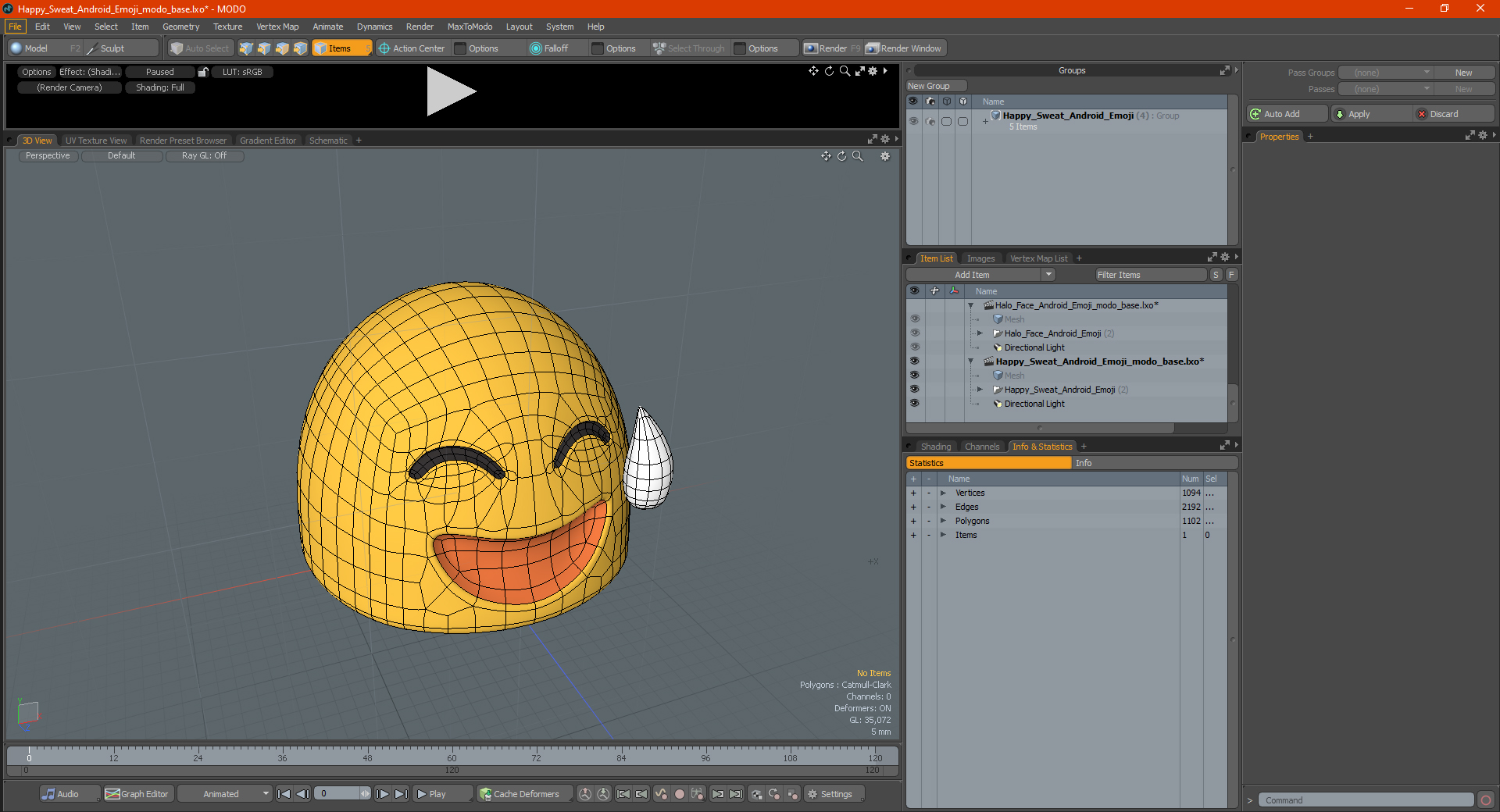Toggle visibility of Halo_Face Mesh item
Viewport: 1500px width, 812px height.
914,319
